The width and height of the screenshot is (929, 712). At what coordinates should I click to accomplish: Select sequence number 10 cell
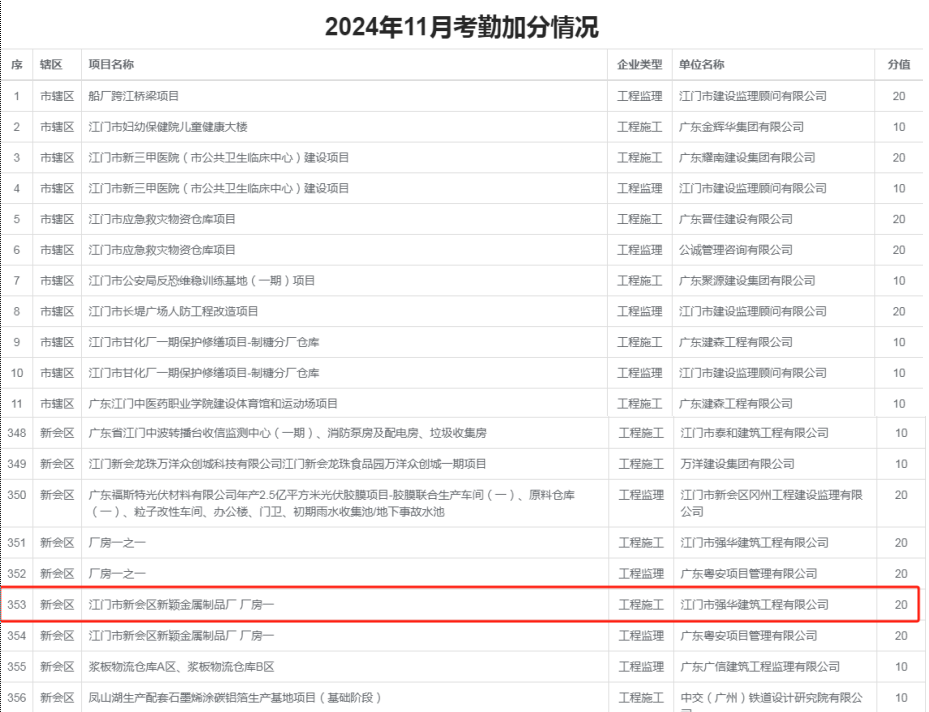point(17,373)
